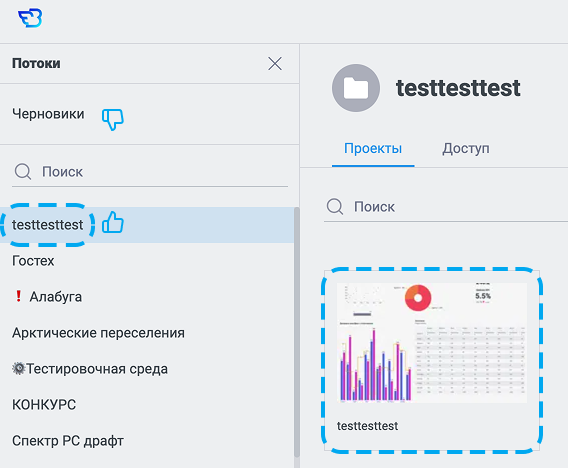Click the blue winged logo icon
Image resolution: width=568 pixels, height=468 pixels.
30,18
